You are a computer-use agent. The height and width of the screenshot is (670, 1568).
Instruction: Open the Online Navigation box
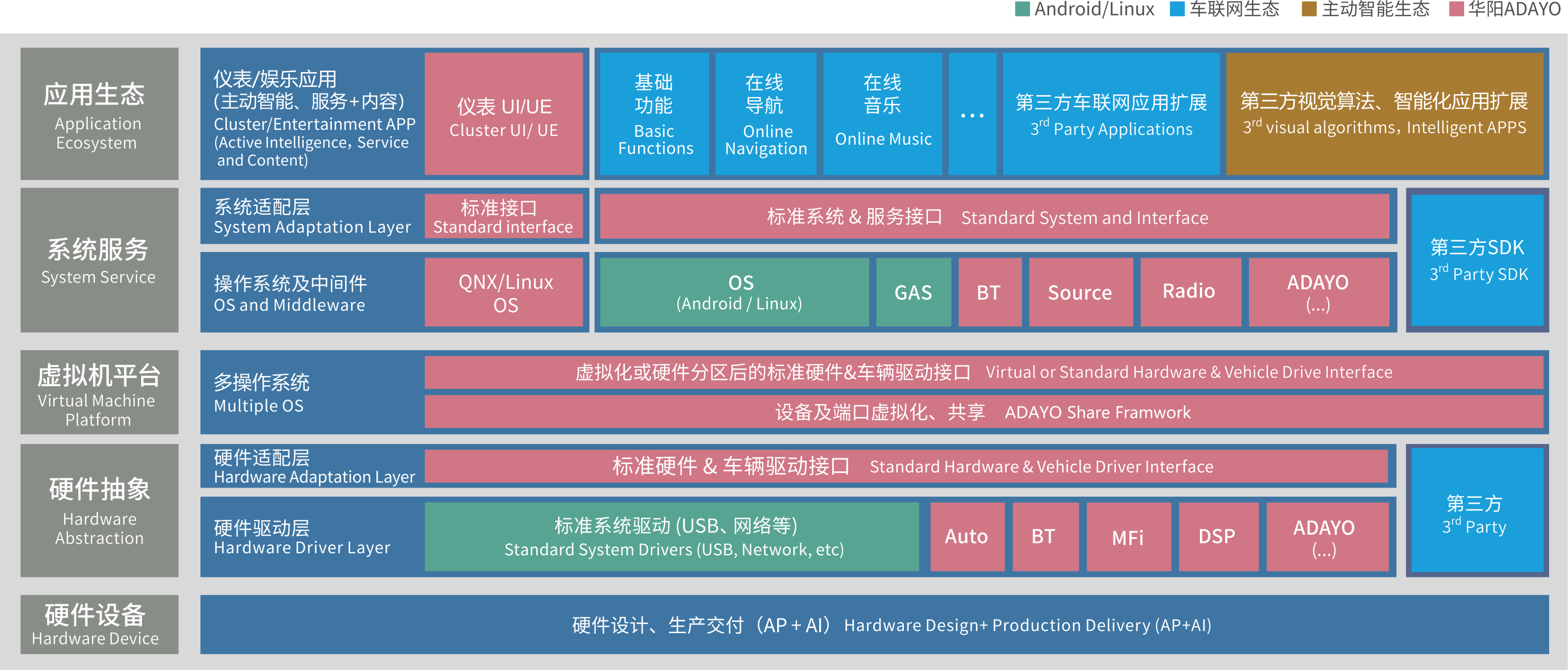point(765,114)
